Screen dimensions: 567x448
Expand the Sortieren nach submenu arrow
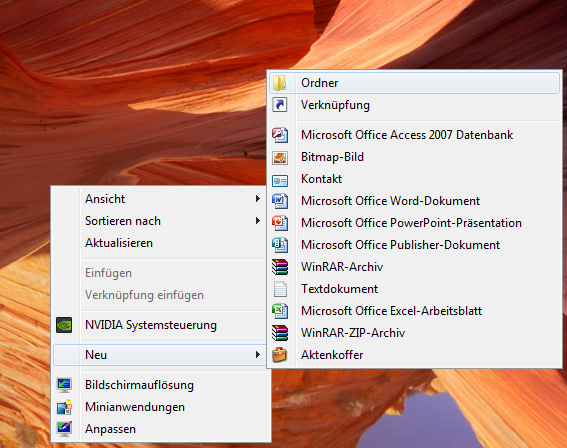[257, 221]
